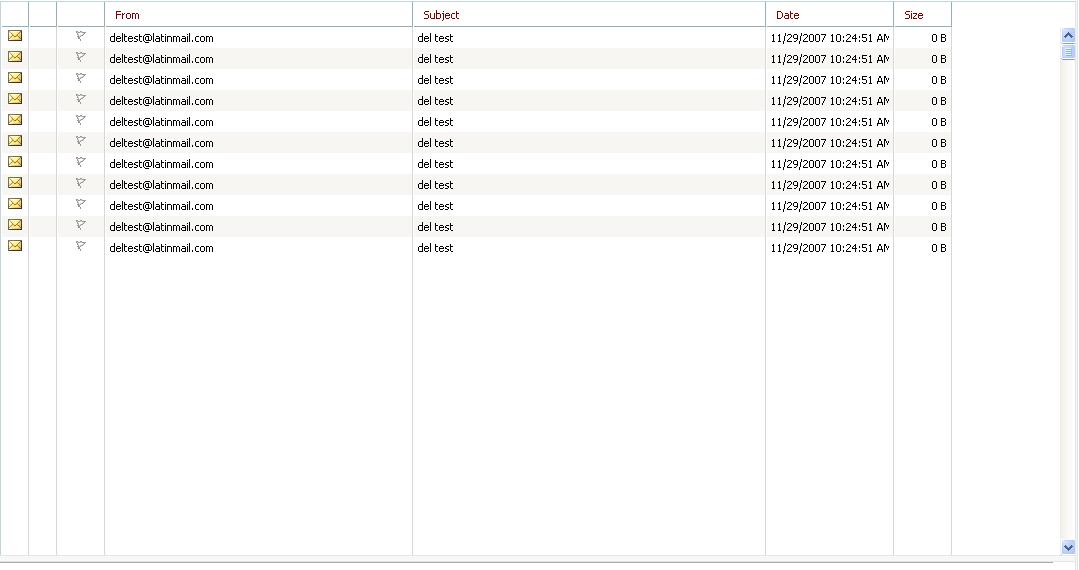Viewport: 1079px width, 570px height.
Task: Open the first "del test" email subject
Action: point(435,38)
